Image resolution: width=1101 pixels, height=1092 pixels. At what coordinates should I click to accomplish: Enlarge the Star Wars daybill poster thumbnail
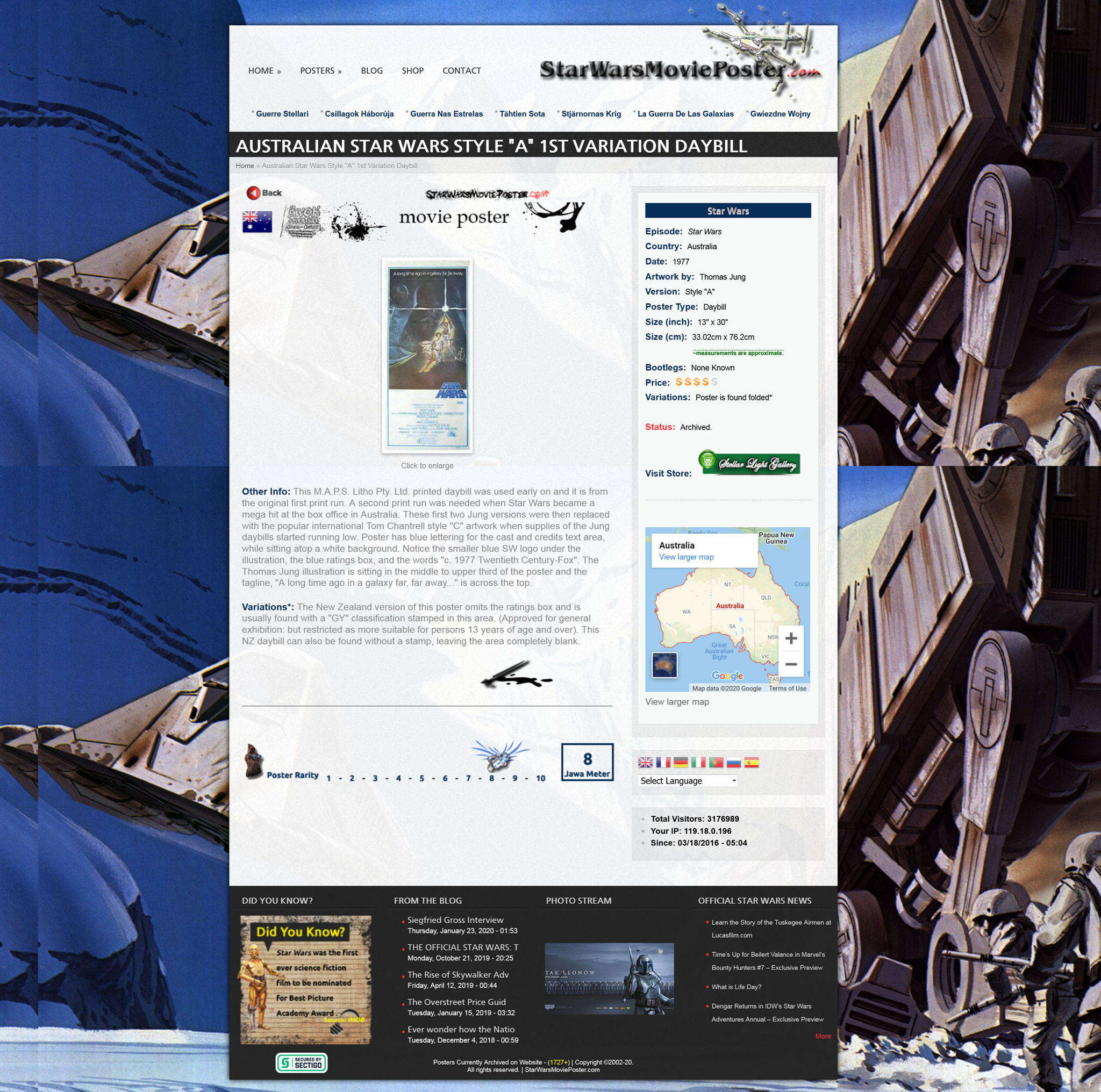click(427, 355)
